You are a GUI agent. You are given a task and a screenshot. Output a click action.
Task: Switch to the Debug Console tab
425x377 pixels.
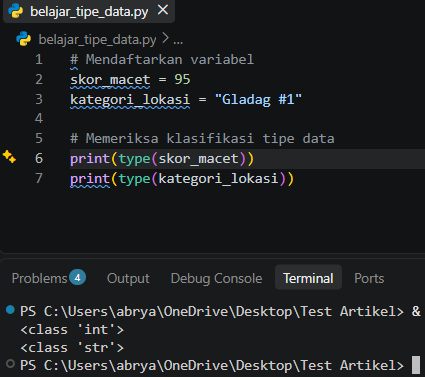click(216, 279)
